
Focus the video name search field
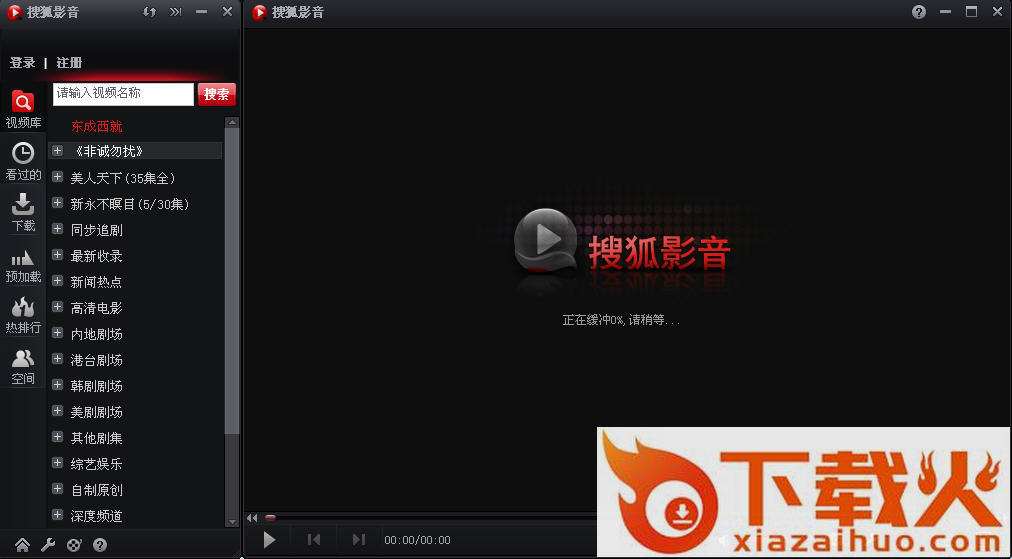pyautogui.click(x=123, y=94)
